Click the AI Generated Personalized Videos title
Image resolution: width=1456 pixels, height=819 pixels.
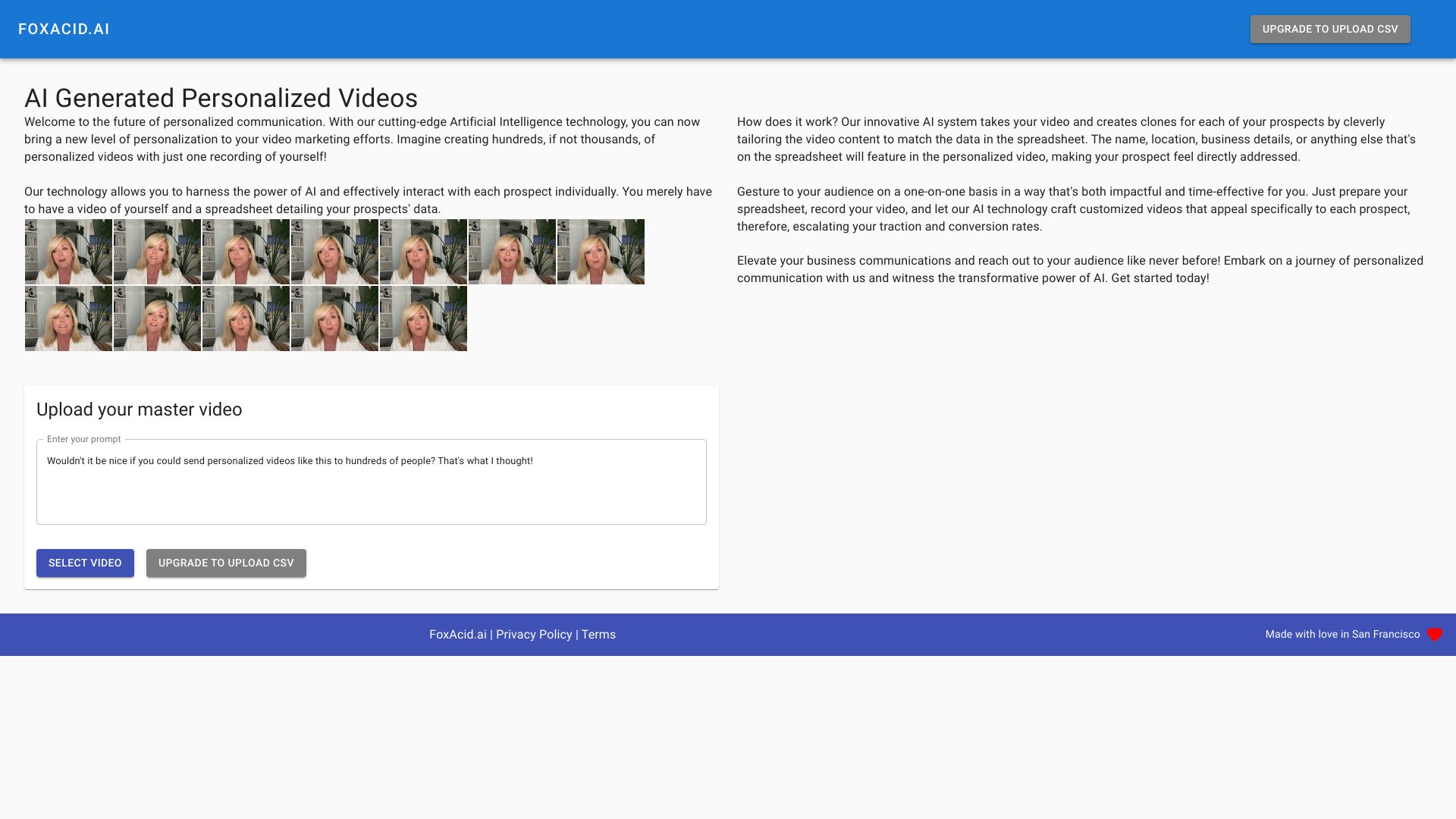221,97
